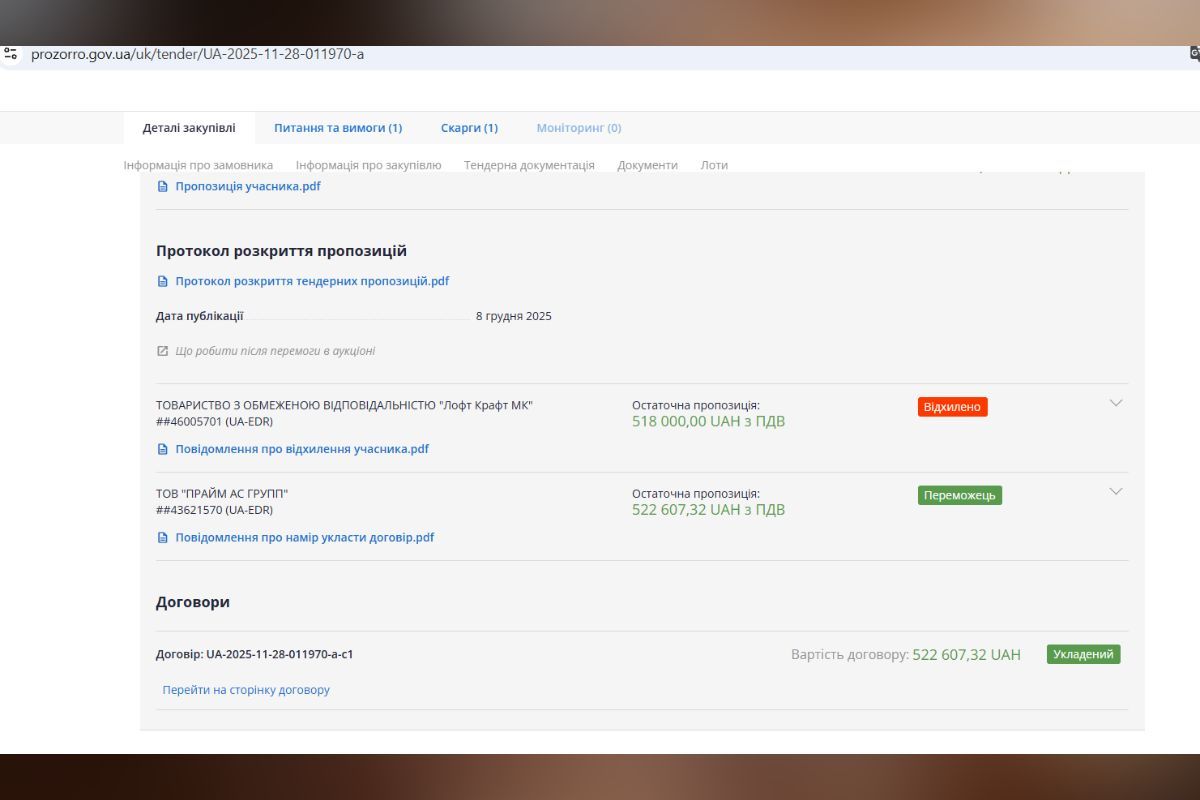Open Перейти на сторінку договору link
The width and height of the screenshot is (1200, 800).
(246, 690)
